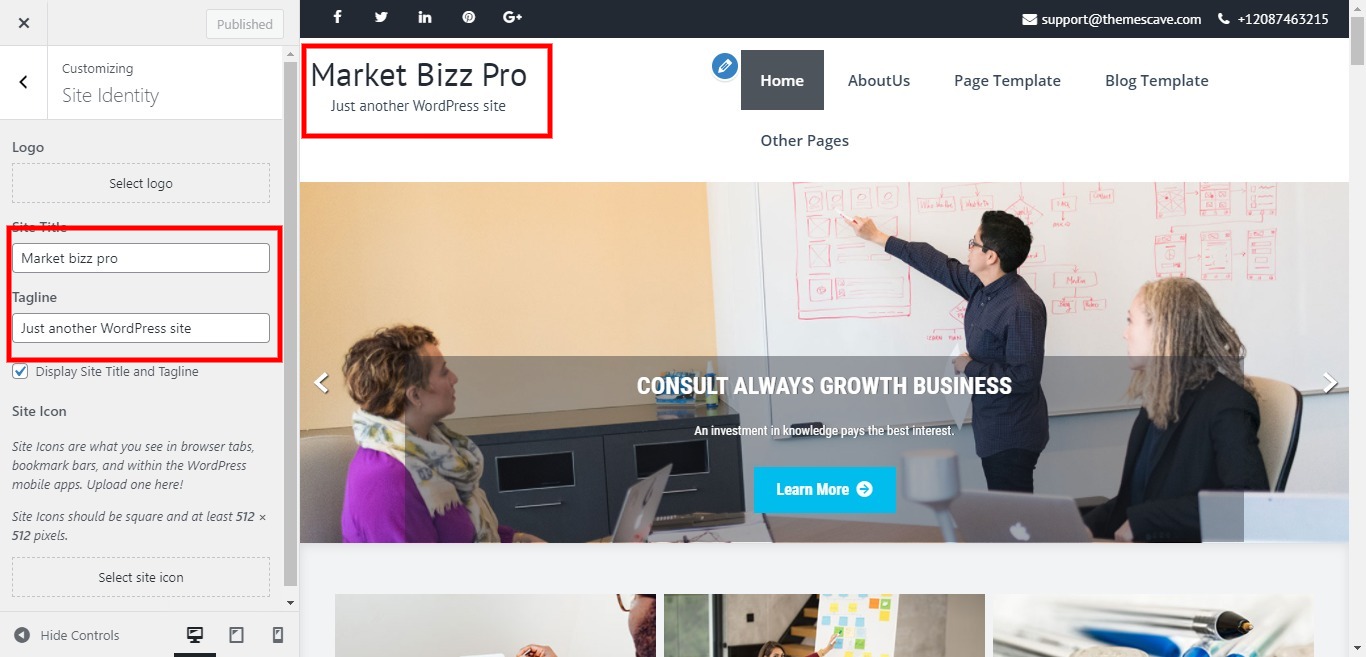Click the Facebook icon in top bar
This screenshot has width=1366, height=657.
(x=338, y=18)
